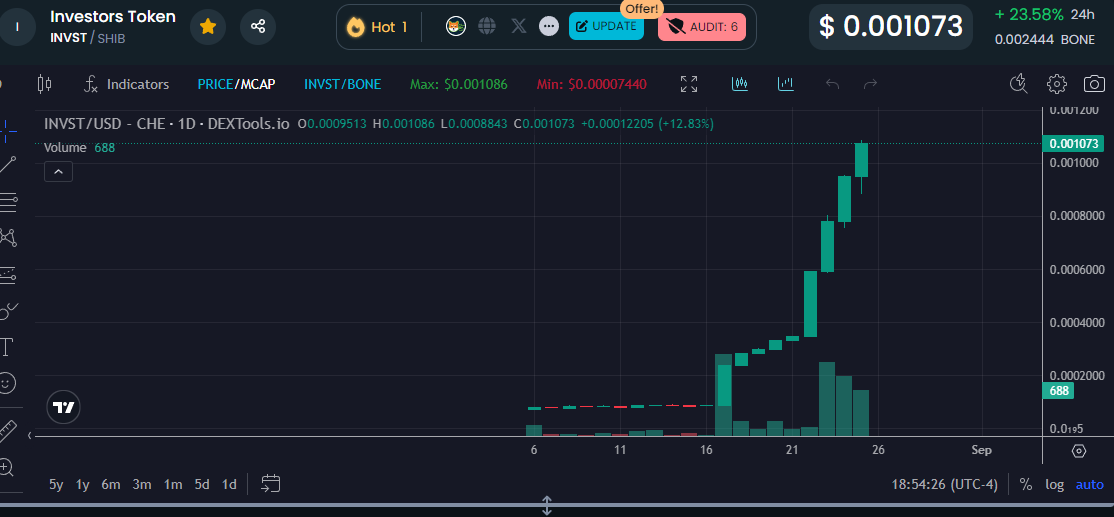Open the share icon beside token name
The width and height of the screenshot is (1114, 517).
[x=258, y=27]
